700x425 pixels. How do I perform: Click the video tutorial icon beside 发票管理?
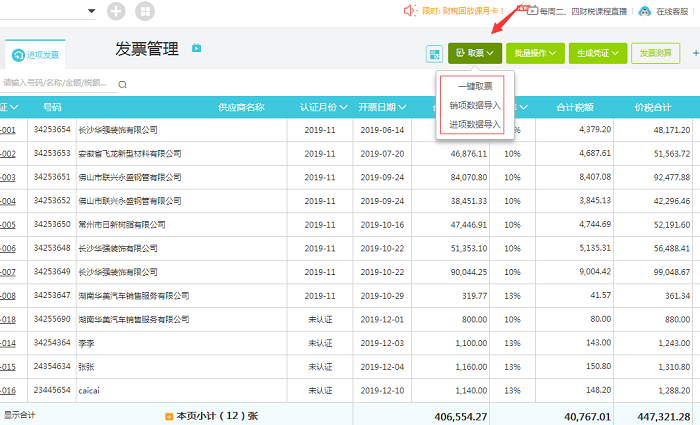[x=196, y=48]
